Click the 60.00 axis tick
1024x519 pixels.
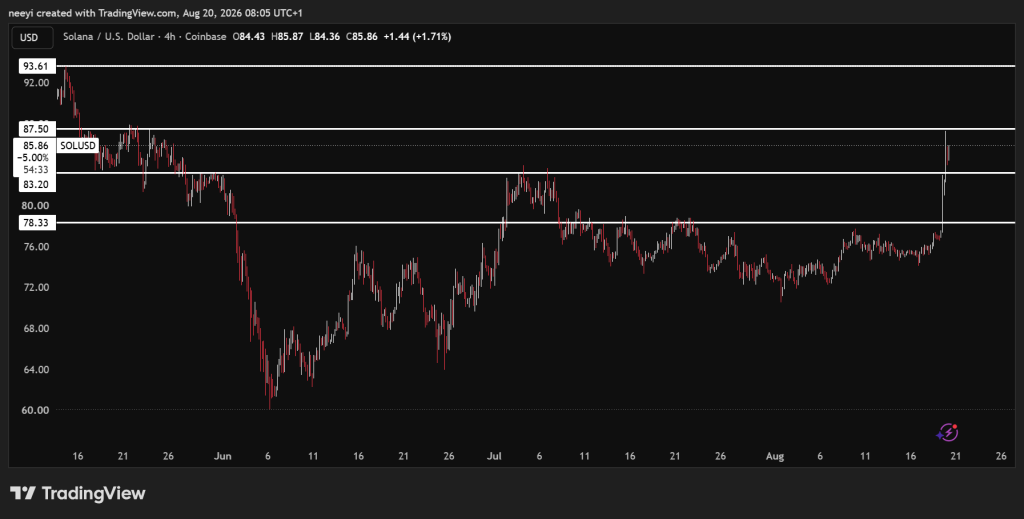click(x=36, y=411)
